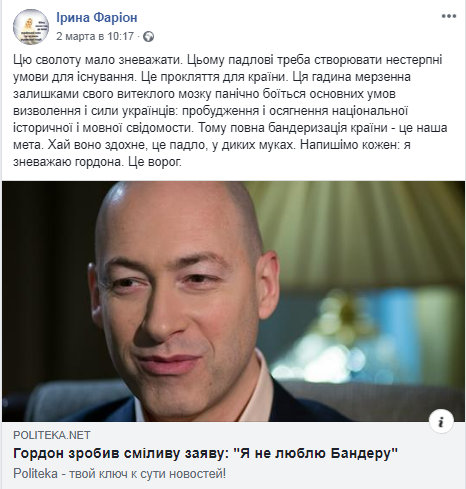The width and height of the screenshot is (466, 489).
Task: Open Ірина Фаріон's round profile picture
Action: [x=31, y=27]
